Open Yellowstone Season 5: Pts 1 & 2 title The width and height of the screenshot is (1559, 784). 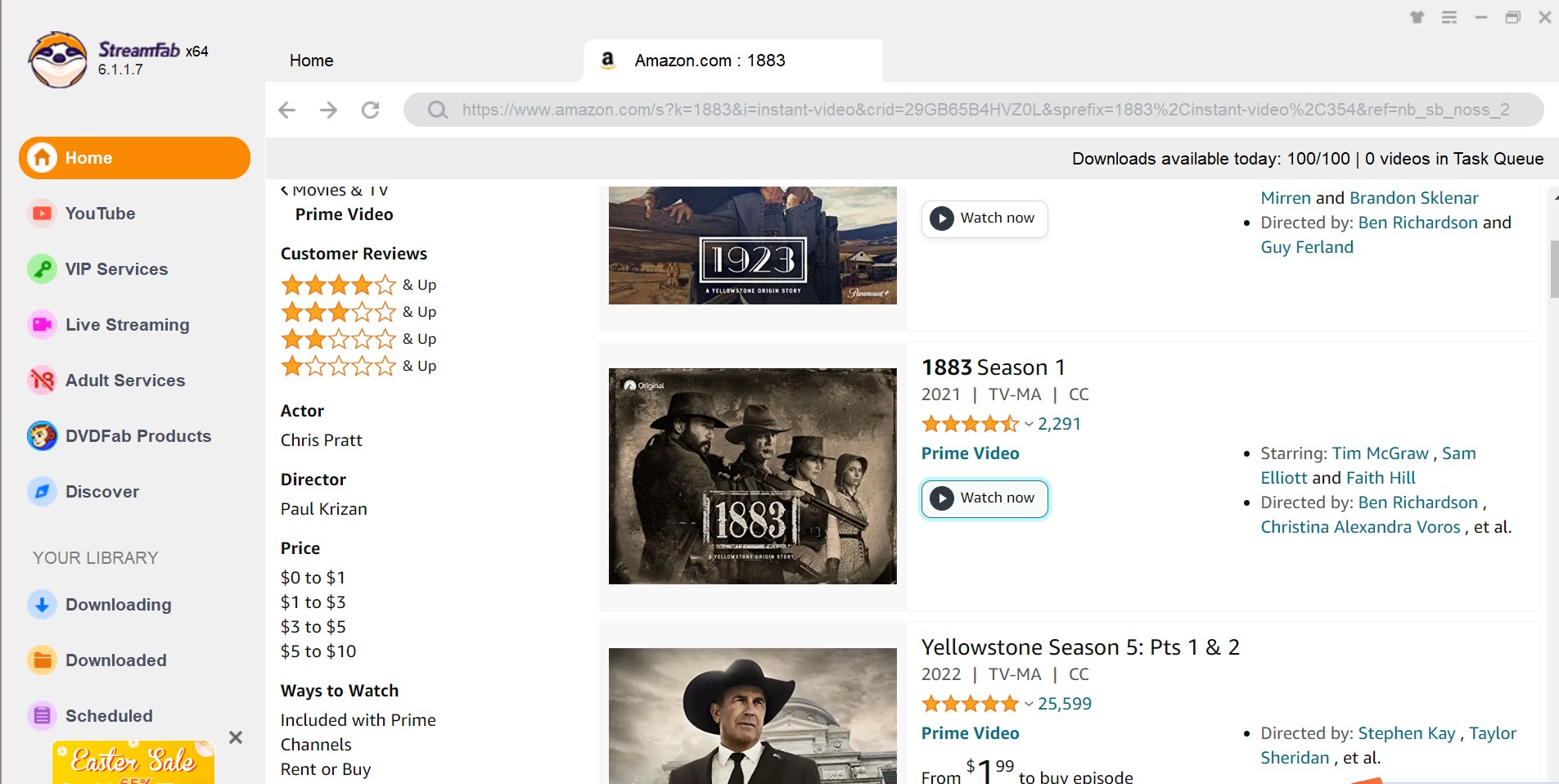(1080, 647)
